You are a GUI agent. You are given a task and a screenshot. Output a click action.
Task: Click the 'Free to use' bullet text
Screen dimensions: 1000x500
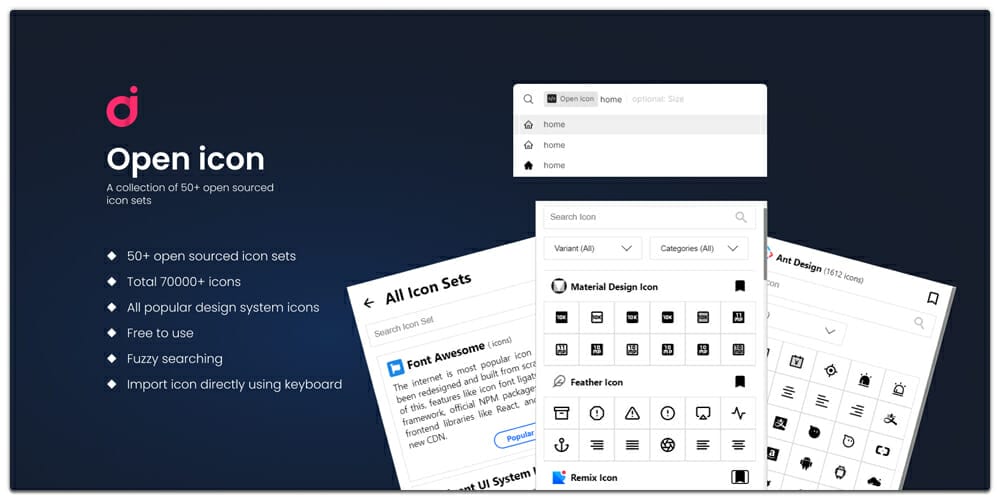[160, 333]
